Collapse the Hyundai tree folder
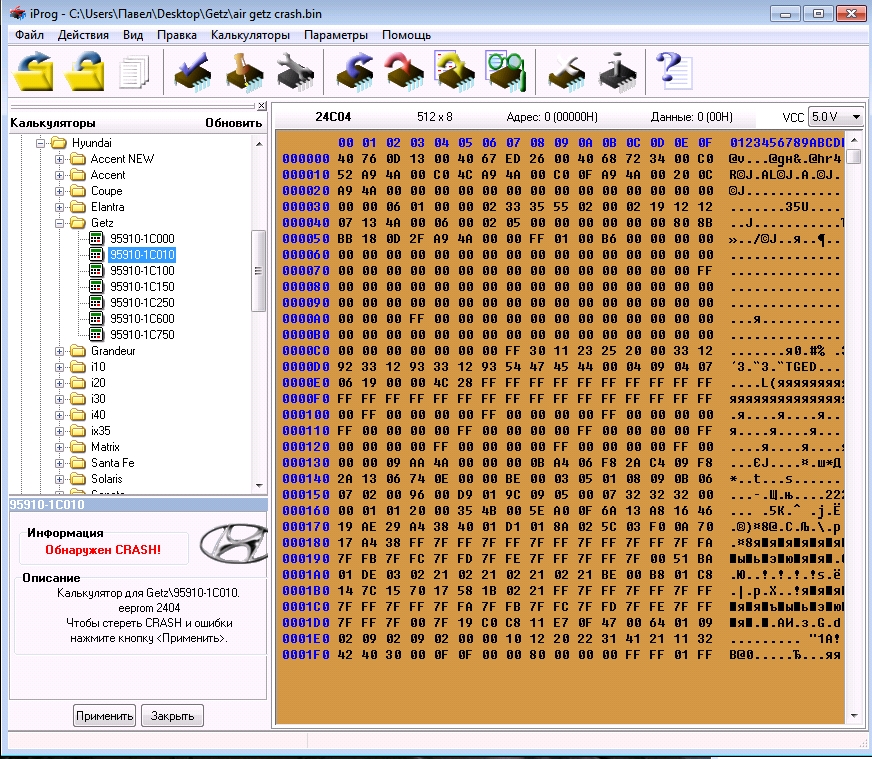The height and width of the screenshot is (759, 872). pyautogui.click(x=40, y=143)
